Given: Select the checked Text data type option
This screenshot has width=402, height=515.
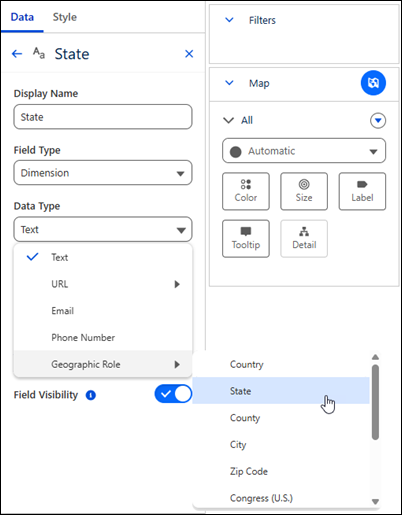Looking at the screenshot, I should [x=103, y=257].
